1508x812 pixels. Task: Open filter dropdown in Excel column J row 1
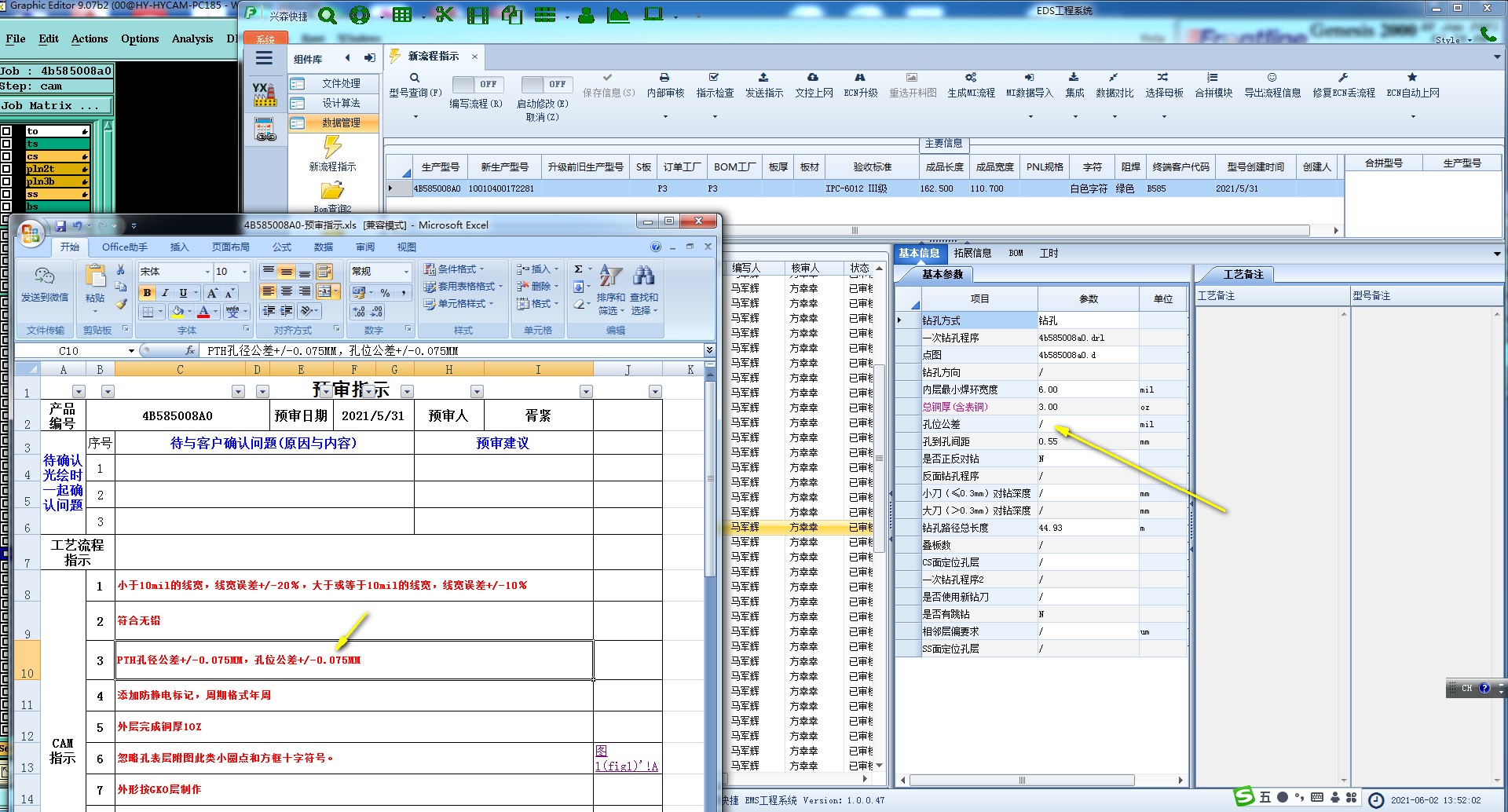click(655, 391)
